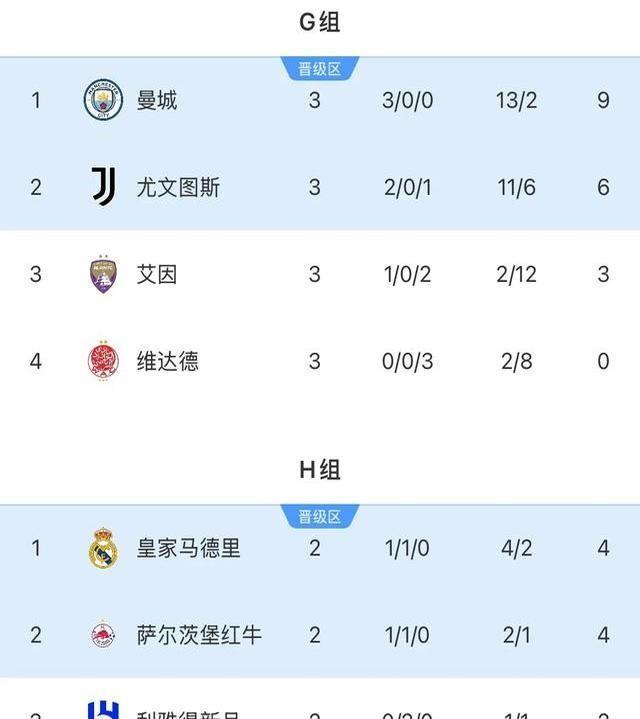640x719 pixels.
Task: Open the 艾因 team name
Action: [157, 274]
